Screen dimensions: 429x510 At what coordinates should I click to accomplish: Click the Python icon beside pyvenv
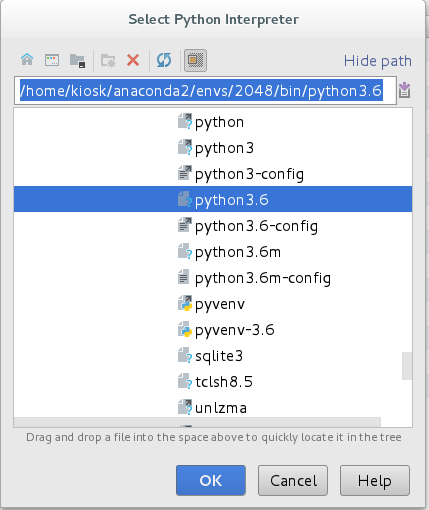(x=185, y=304)
